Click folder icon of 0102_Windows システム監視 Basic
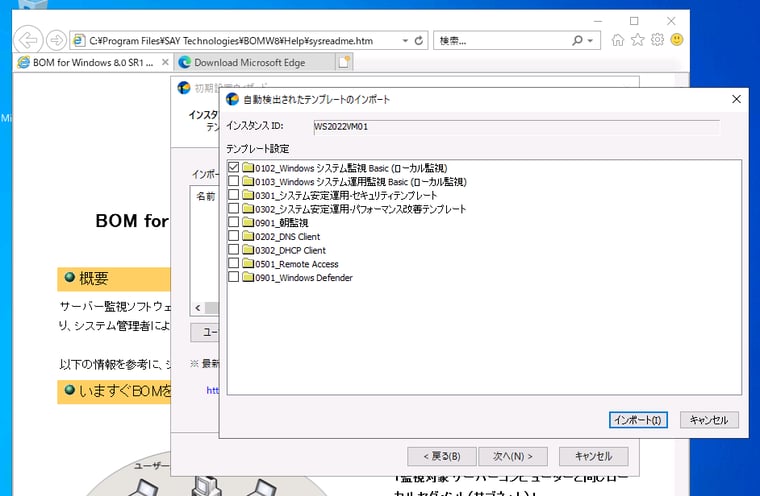 (x=248, y=167)
